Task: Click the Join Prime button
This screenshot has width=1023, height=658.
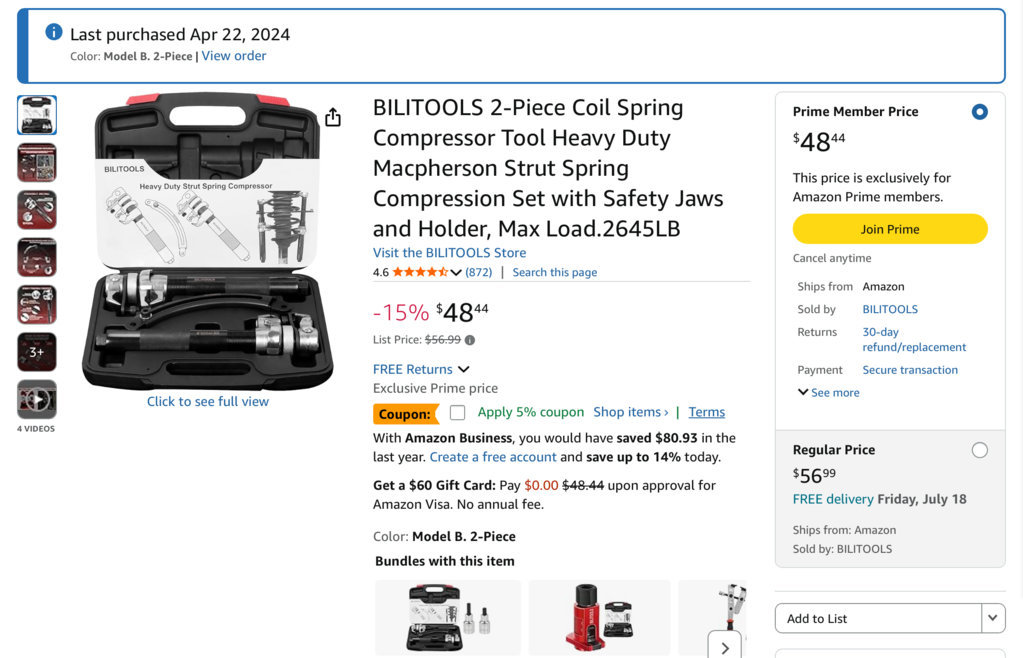Action: [x=890, y=229]
